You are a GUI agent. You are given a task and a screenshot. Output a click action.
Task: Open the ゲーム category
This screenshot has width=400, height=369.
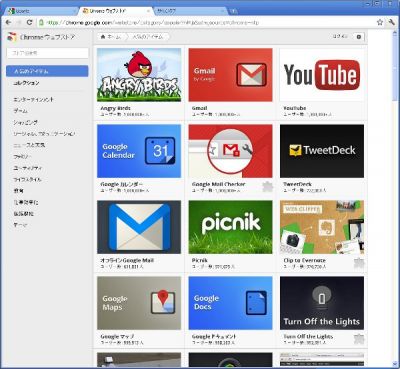(20, 111)
